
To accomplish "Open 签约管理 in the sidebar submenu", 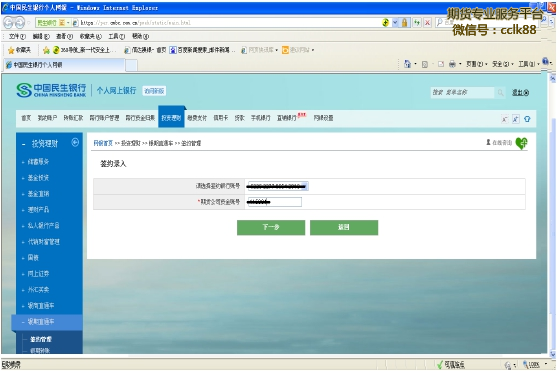I will coord(40,339).
